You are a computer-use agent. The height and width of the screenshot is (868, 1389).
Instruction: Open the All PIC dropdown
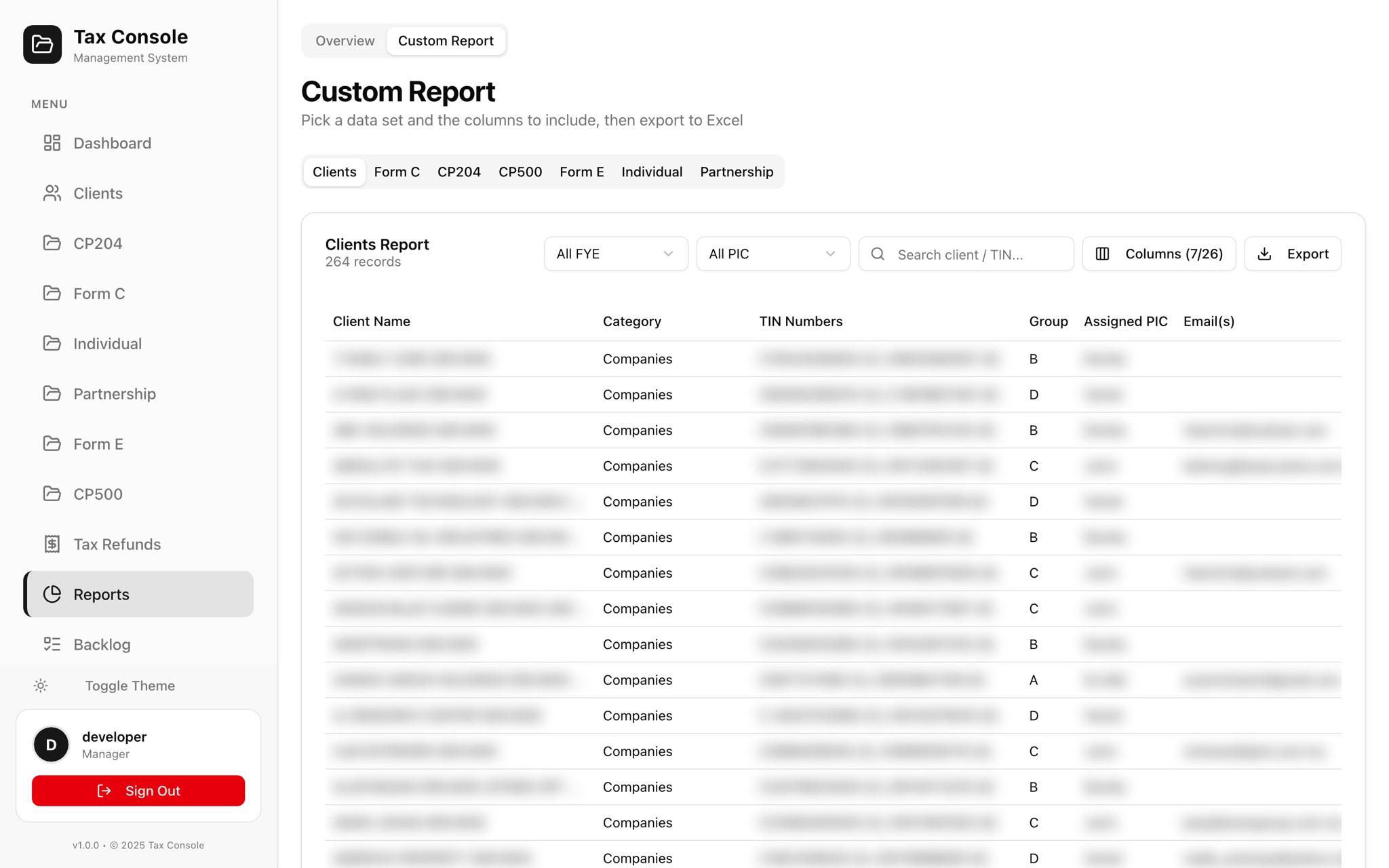[773, 254]
